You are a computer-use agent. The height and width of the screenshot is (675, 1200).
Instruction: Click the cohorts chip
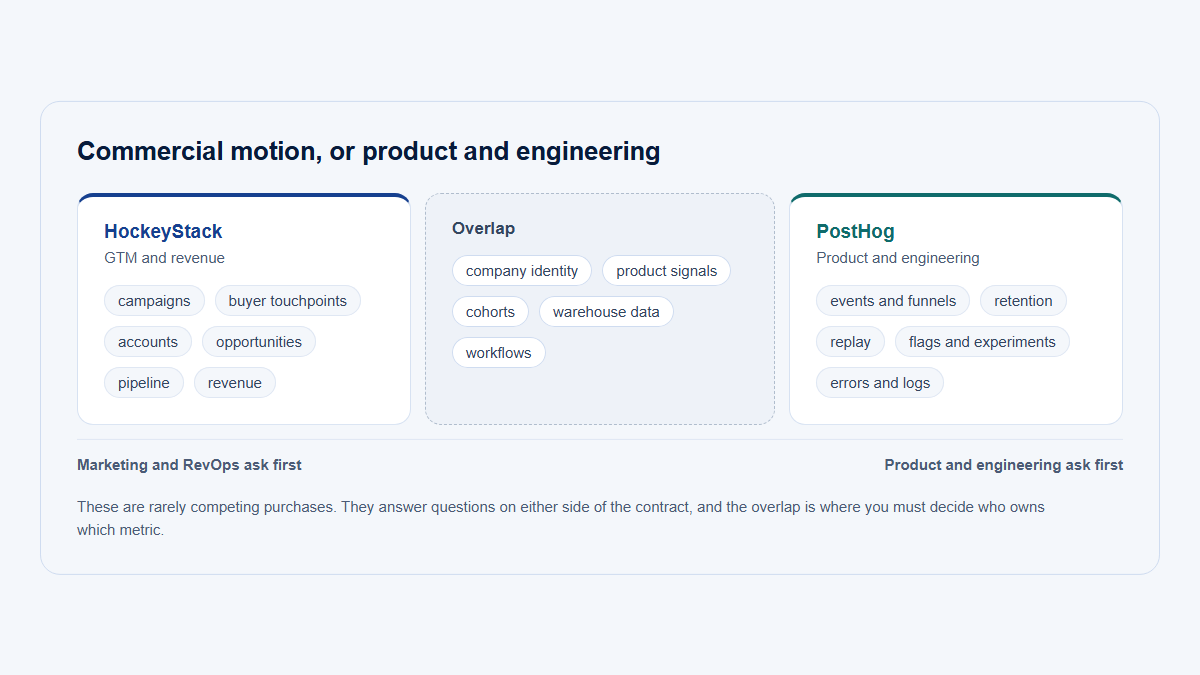(x=490, y=312)
